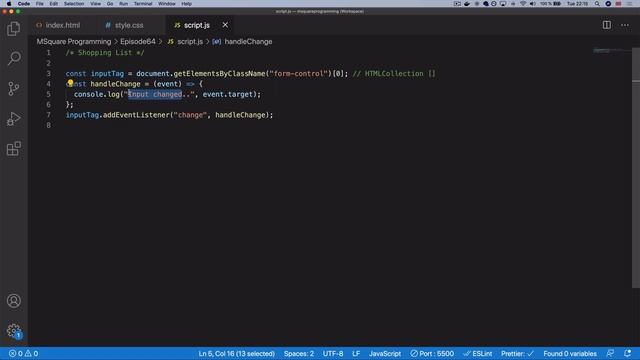
Task: Change indentation via Spaces: 2
Action: point(299,353)
